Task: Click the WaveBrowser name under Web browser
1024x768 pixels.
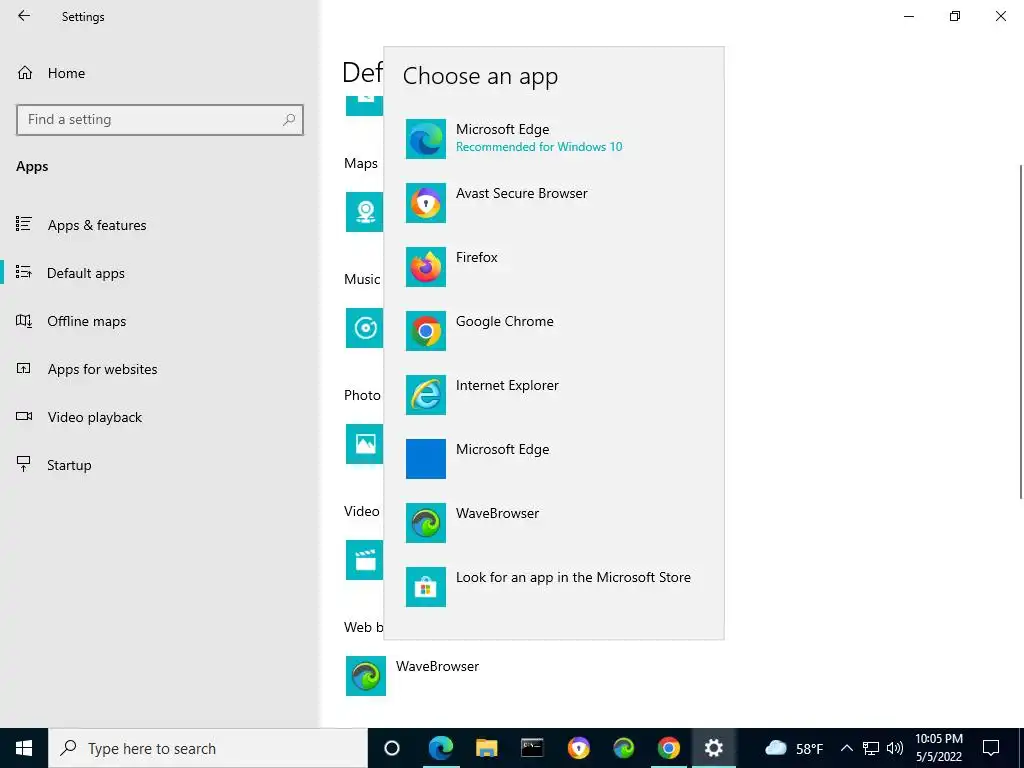Action: pos(438,666)
